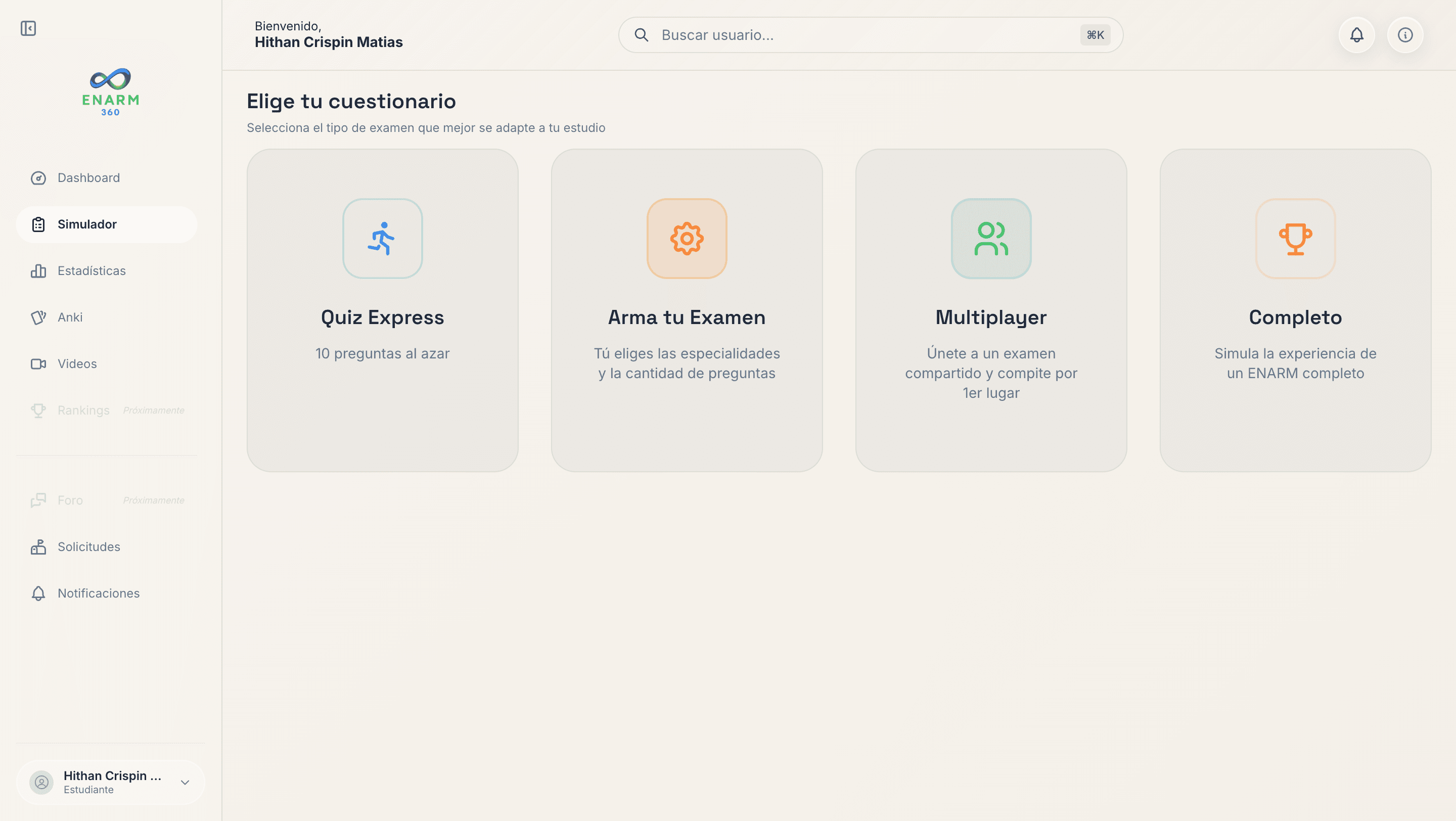Click the orange gear Arma tu Examen icon
1456x821 pixels.
(x=687, y=239)
